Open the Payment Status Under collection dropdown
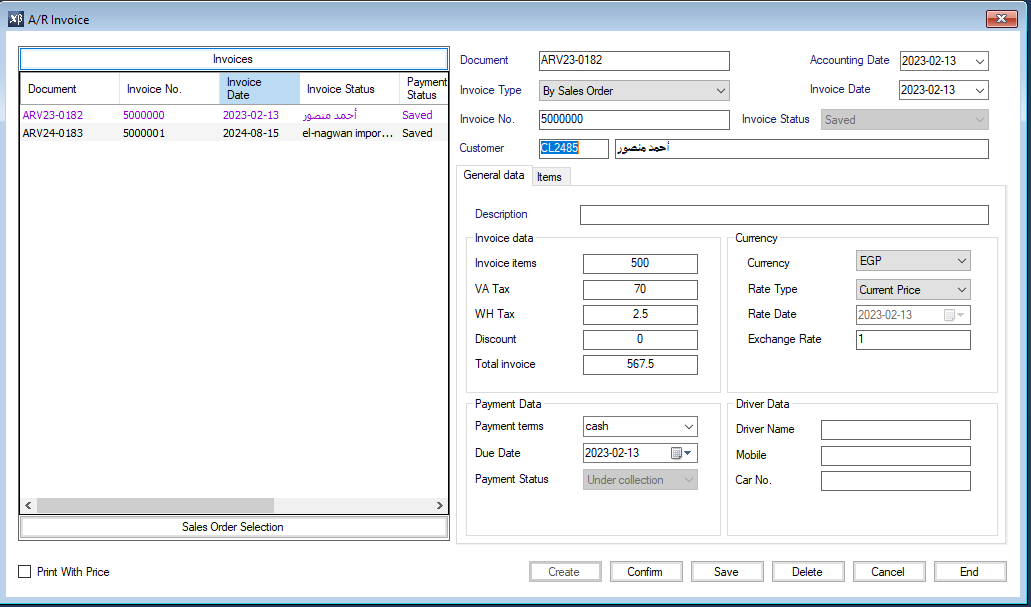 click(x=640, y=479)
